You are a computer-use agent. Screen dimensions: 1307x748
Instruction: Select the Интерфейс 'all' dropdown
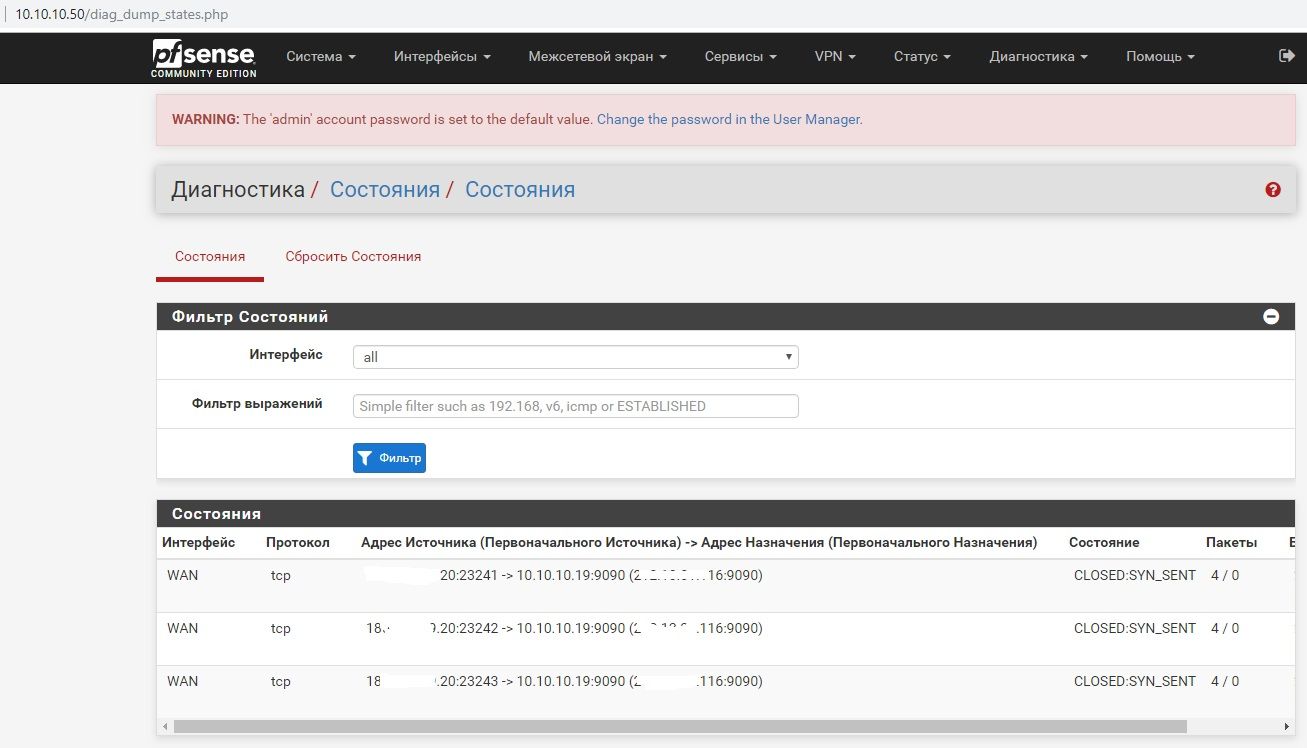point(575,357)
